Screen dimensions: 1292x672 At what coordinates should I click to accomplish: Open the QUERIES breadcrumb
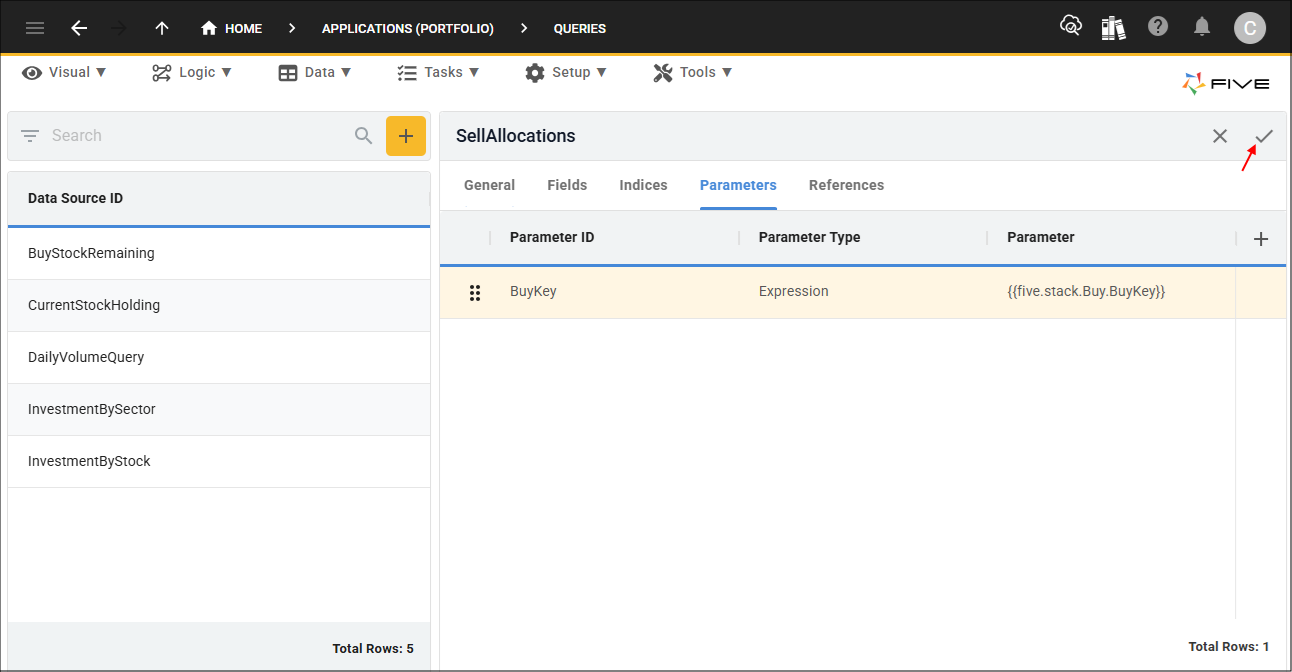pos(580,29)
